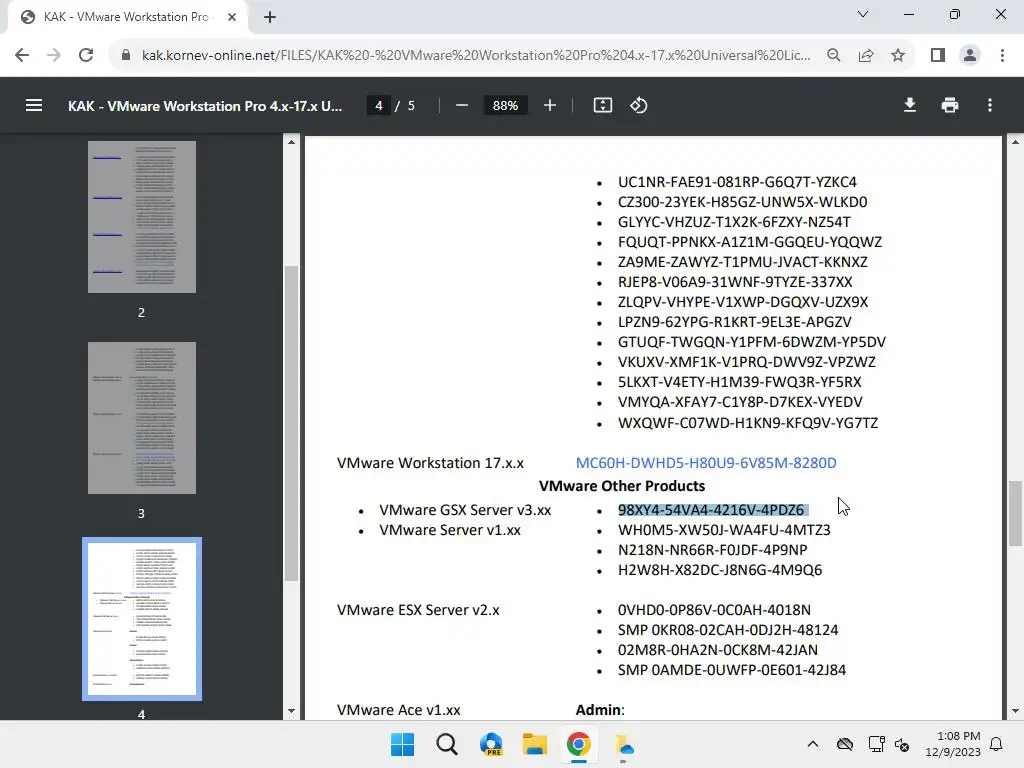Rotate the PDF counterclockwise
This screenshot has height=768, width=1024.
tap(639, 105)
